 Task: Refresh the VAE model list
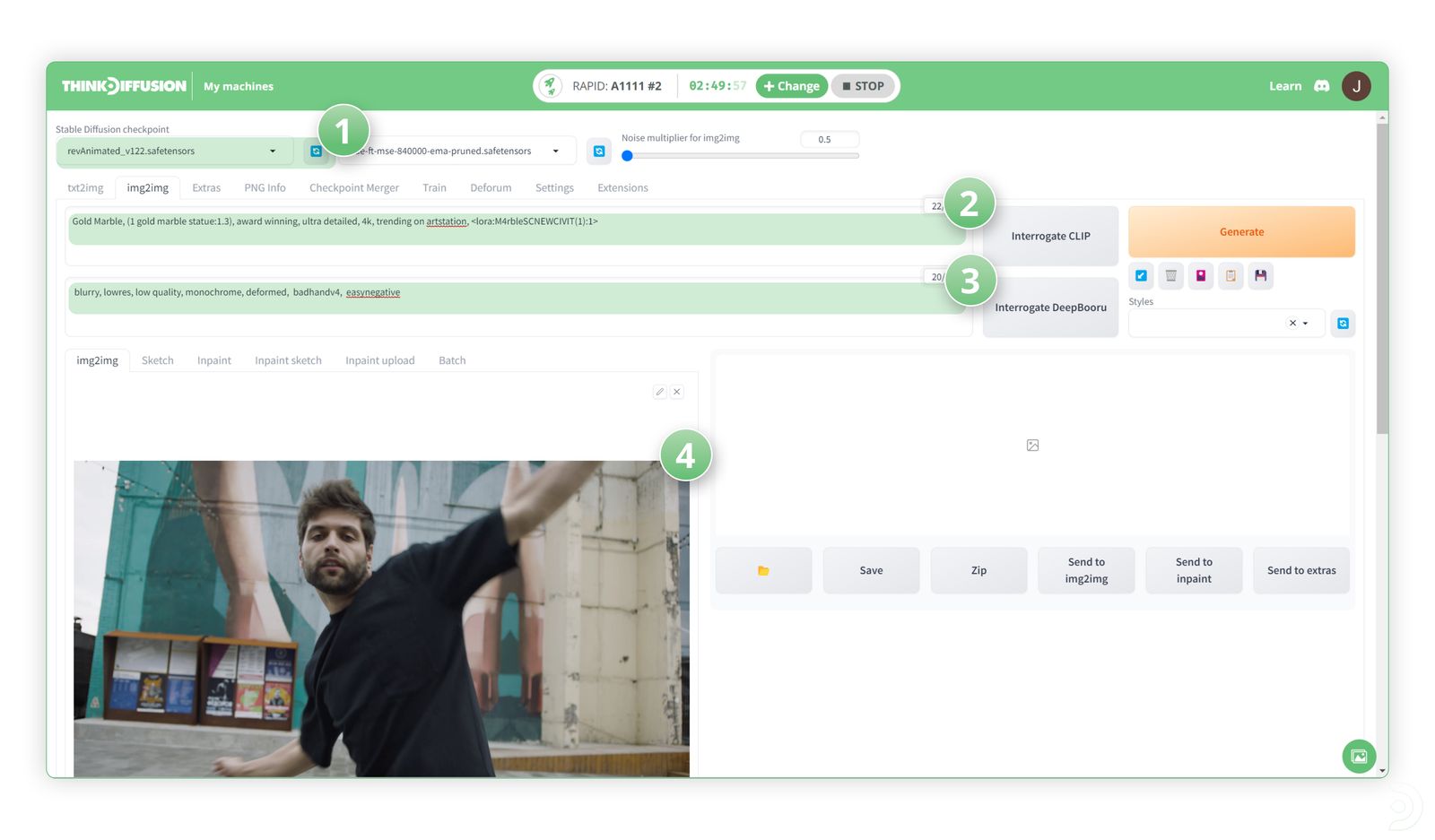tap(599, 152)
